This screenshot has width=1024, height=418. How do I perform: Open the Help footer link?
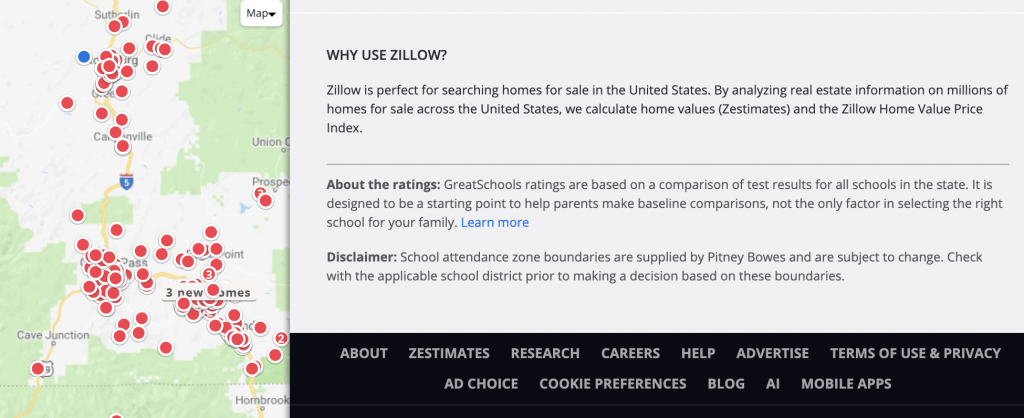click(698, 353)
